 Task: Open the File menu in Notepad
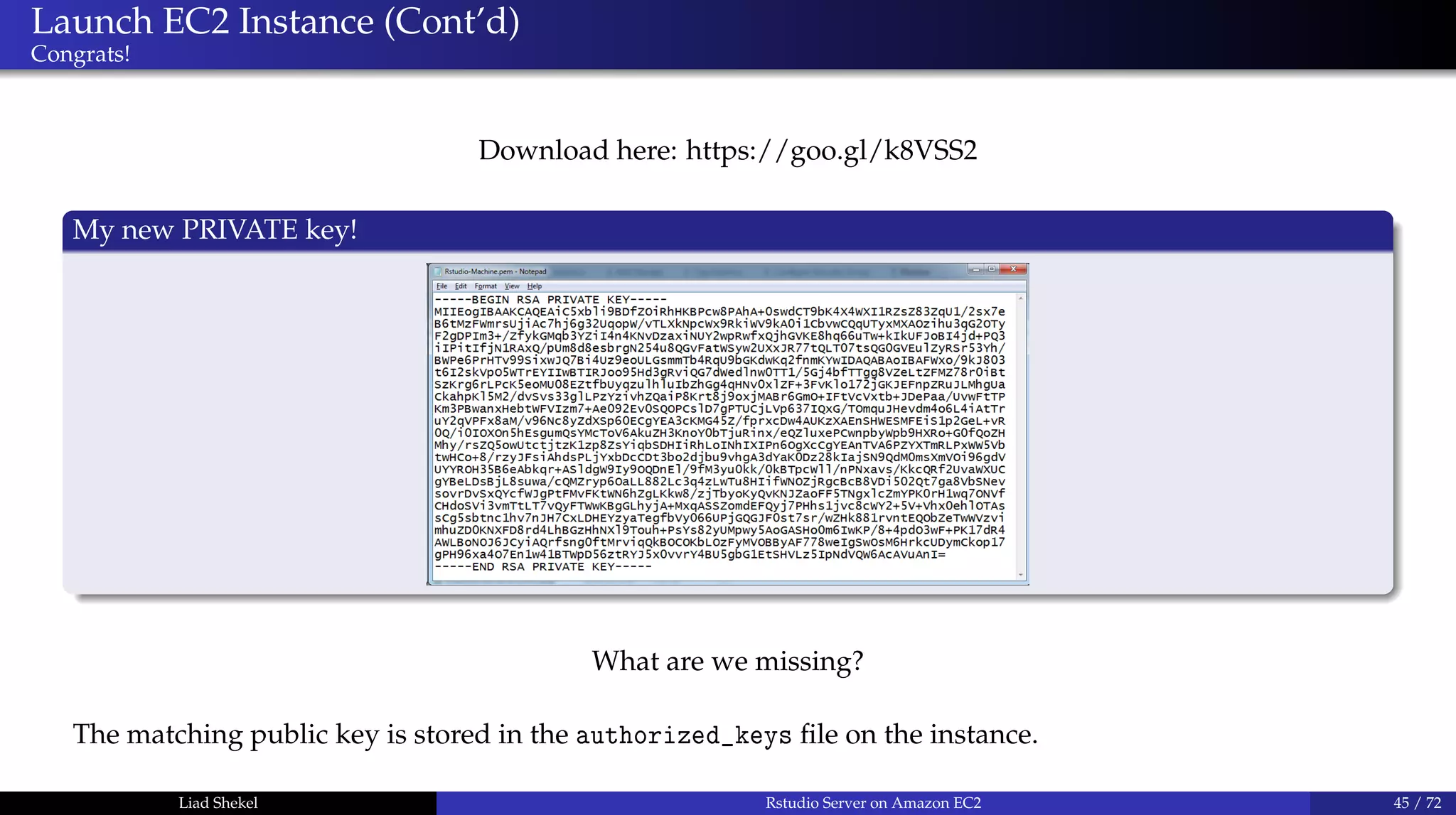[441, 286]
